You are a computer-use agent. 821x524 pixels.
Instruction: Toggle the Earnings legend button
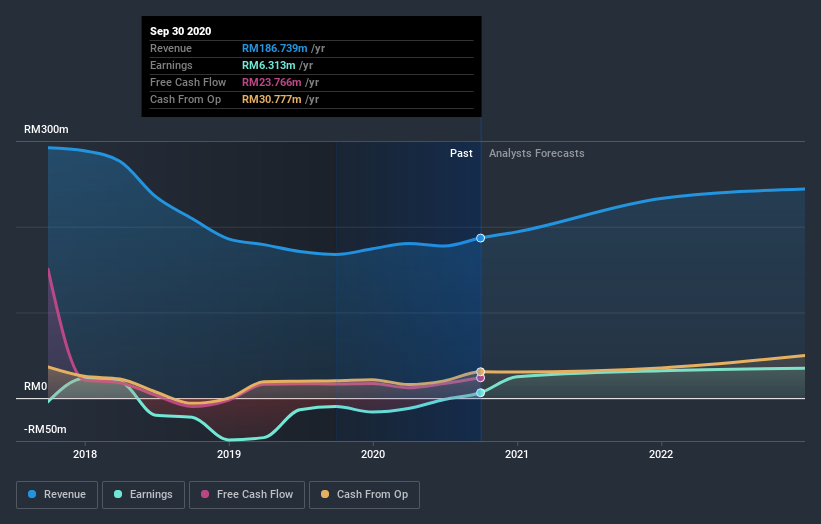143,495
